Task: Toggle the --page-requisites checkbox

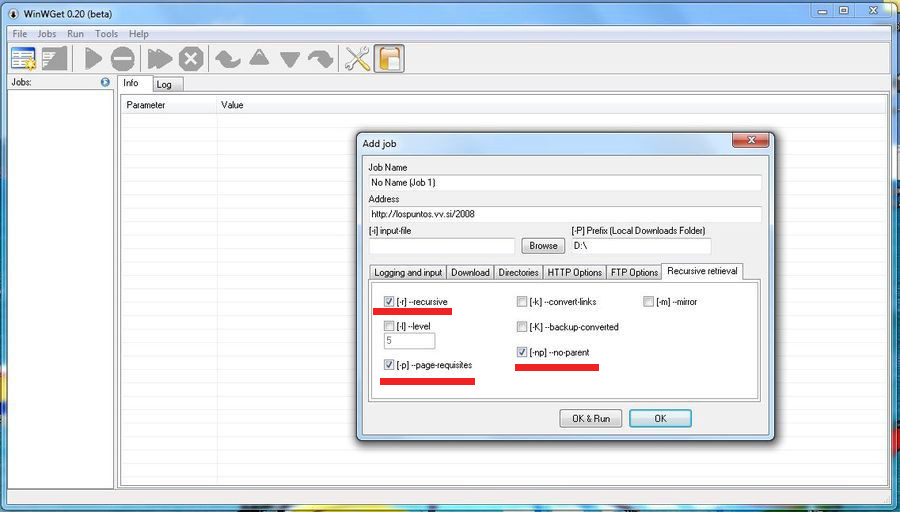Action: [x=389, y=364]
